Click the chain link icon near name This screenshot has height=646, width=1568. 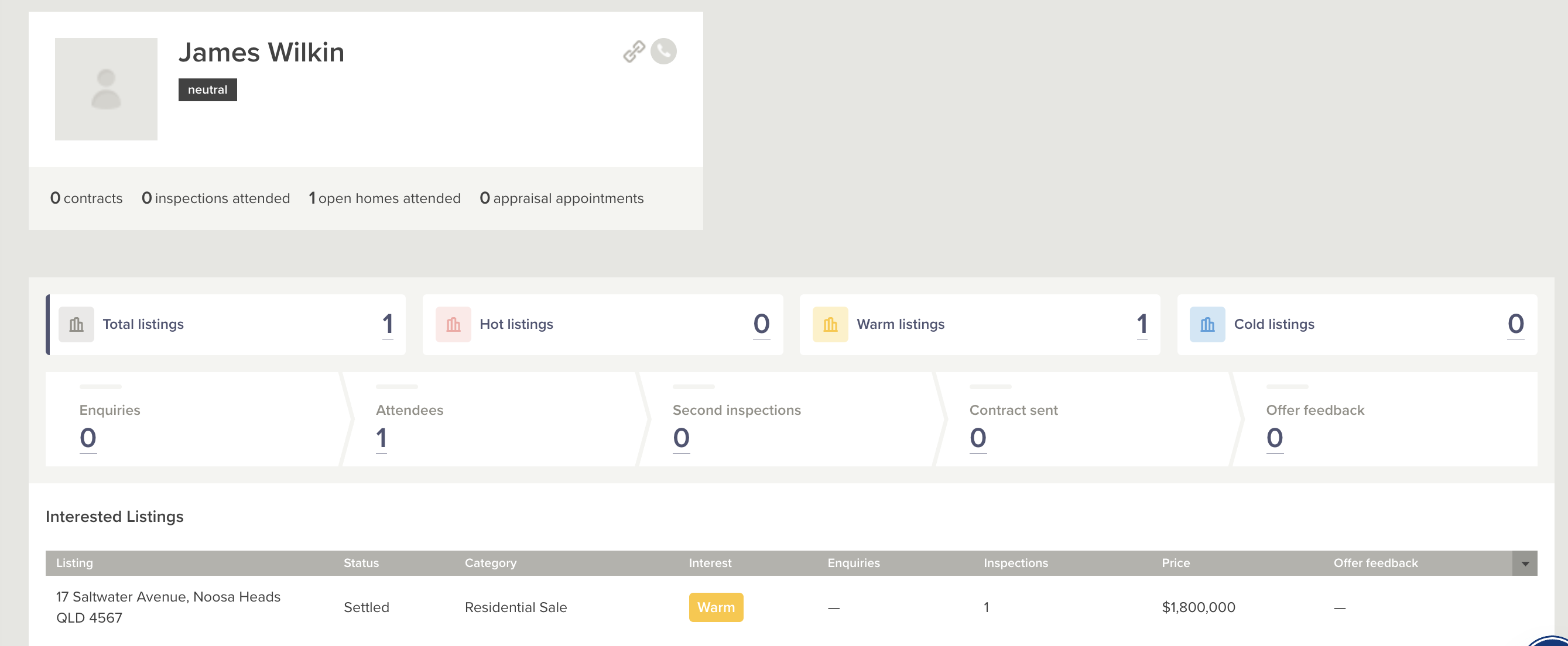point(634,51)
